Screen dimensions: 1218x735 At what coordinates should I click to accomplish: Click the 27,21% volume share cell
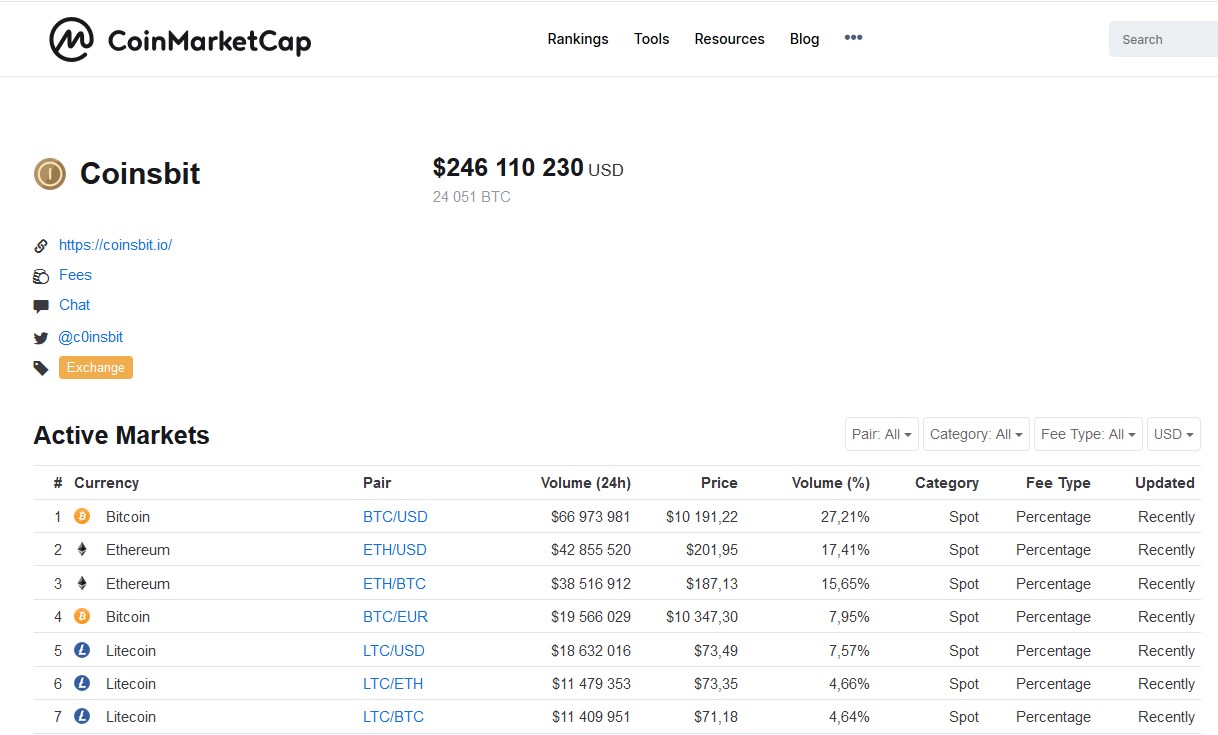click(845, 517)
